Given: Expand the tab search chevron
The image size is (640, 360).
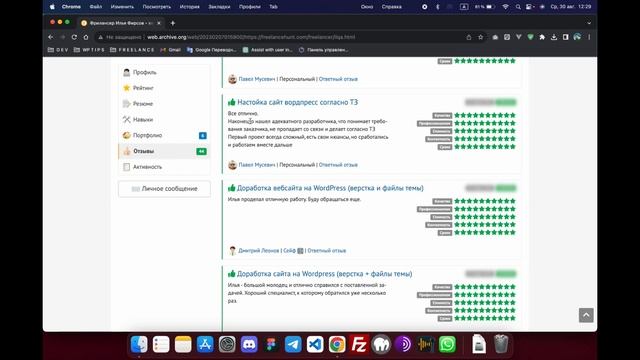Looking at the screenshot, I should pyautogui.click(x=589, y=23).
